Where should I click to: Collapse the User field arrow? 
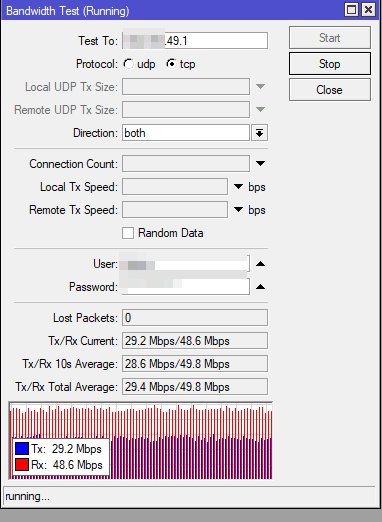260,264
